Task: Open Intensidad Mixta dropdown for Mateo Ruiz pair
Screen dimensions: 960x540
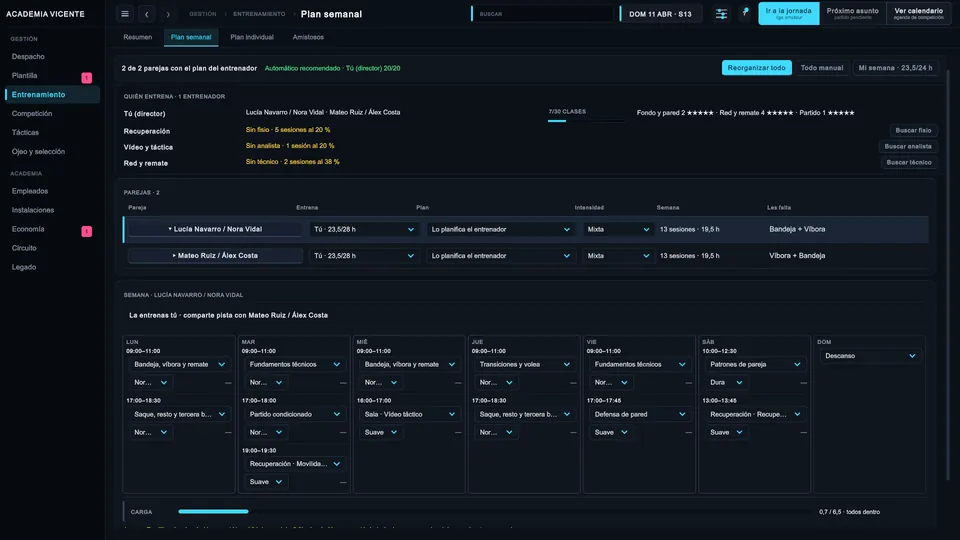Action: coord(618,255)
